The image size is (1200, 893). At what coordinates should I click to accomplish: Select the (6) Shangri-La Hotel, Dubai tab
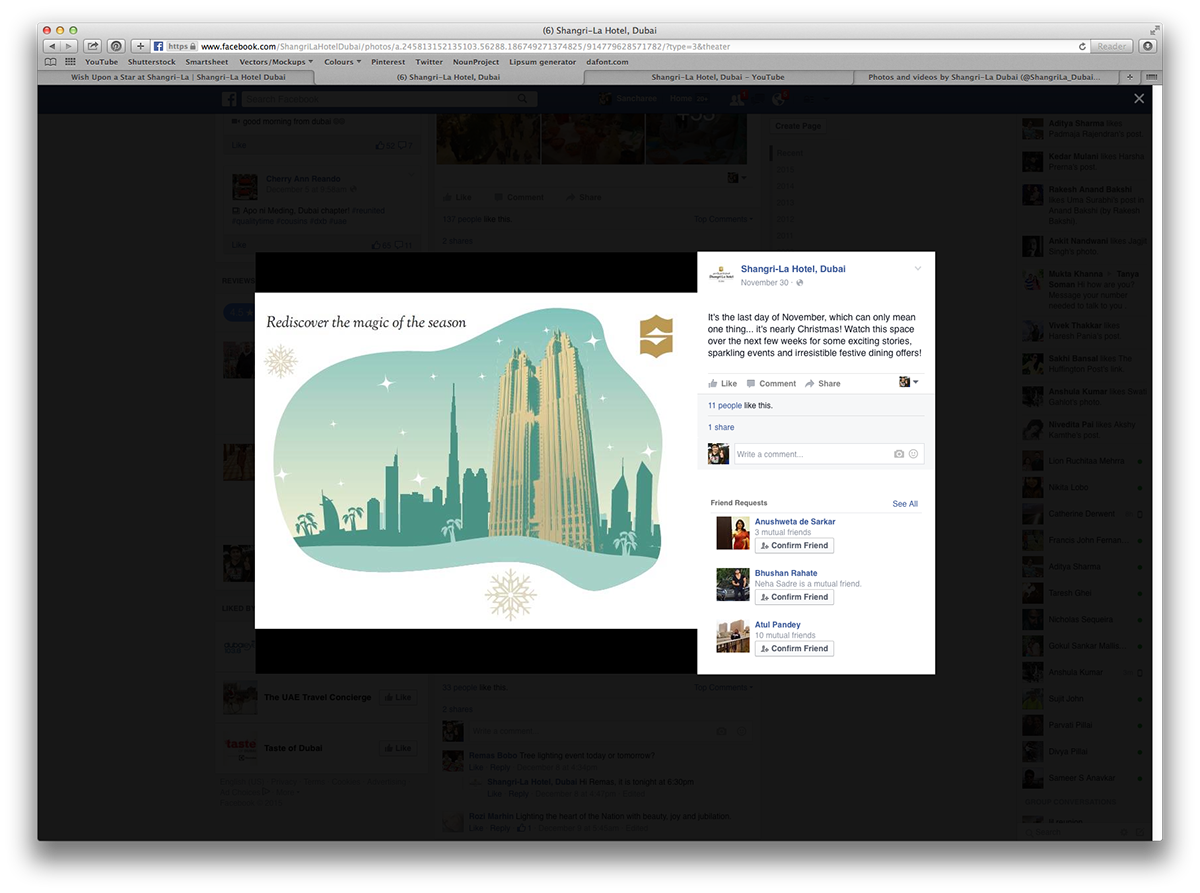pos(449,77)
